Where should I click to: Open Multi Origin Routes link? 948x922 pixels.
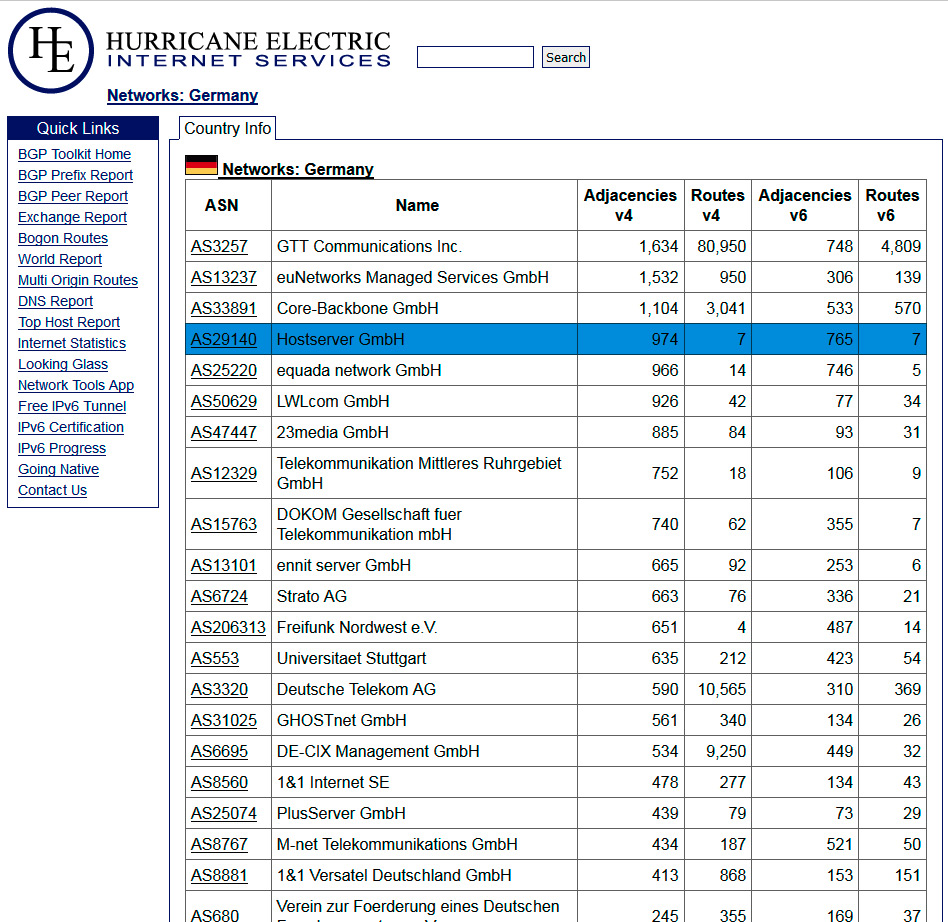click(78, 281)
